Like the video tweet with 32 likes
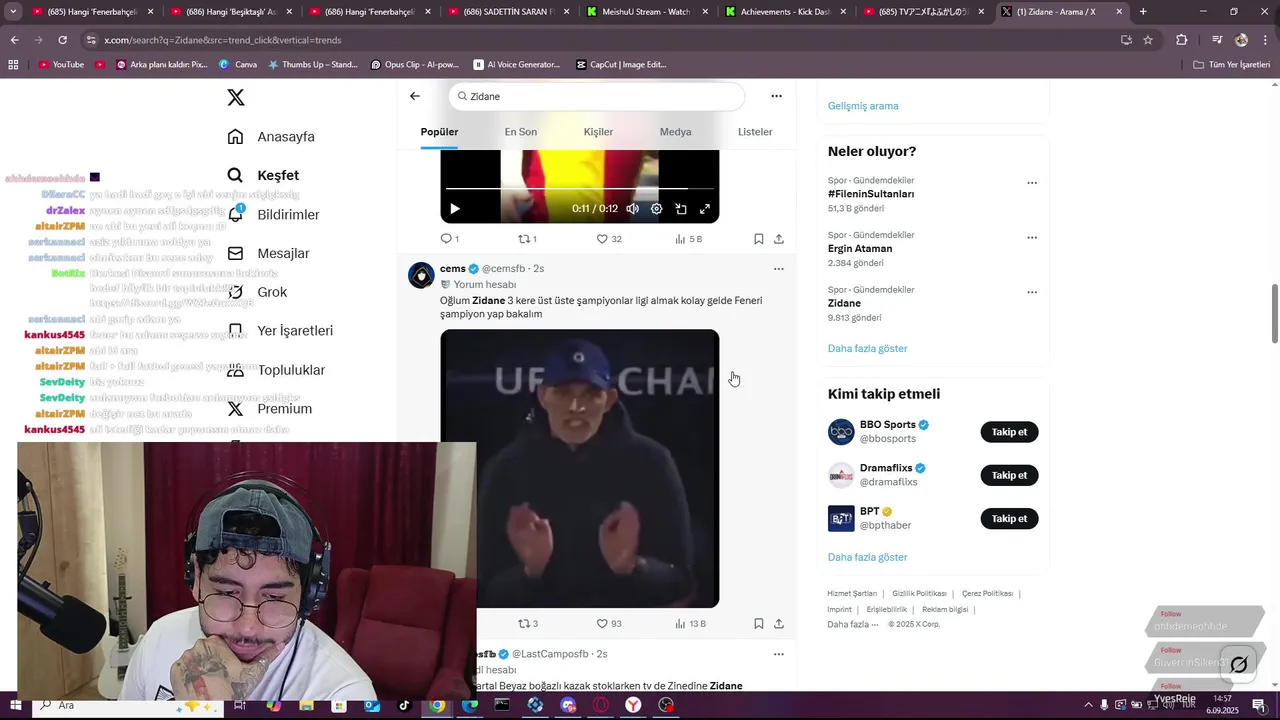This screenshot has height=720, width=1280. click(608, 239)
